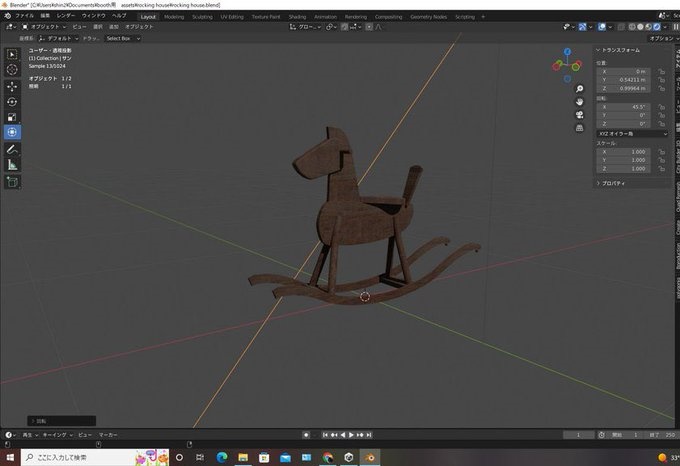Open the editor type selector in 3D viewport header
Viewport: 680px width, 466px height.
pos(11,27)
